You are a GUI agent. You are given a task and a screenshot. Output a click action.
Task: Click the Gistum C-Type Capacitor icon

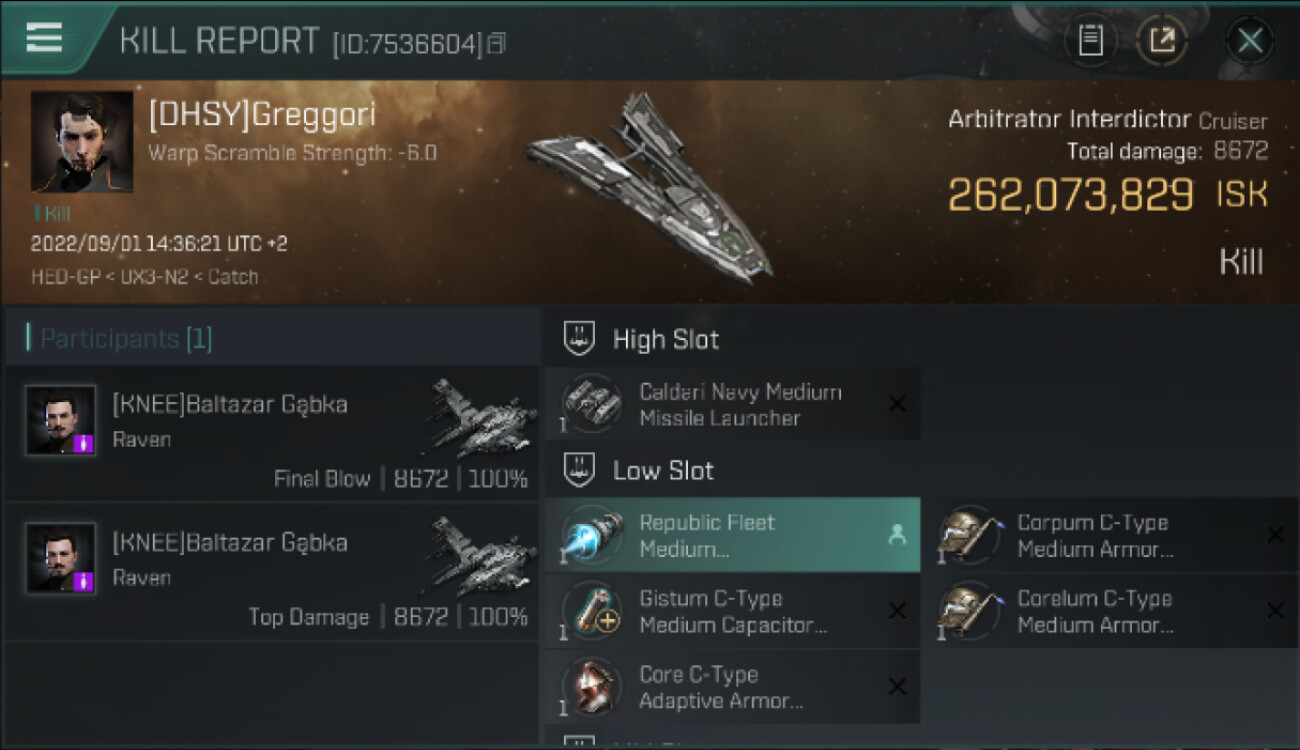(593, 611)
